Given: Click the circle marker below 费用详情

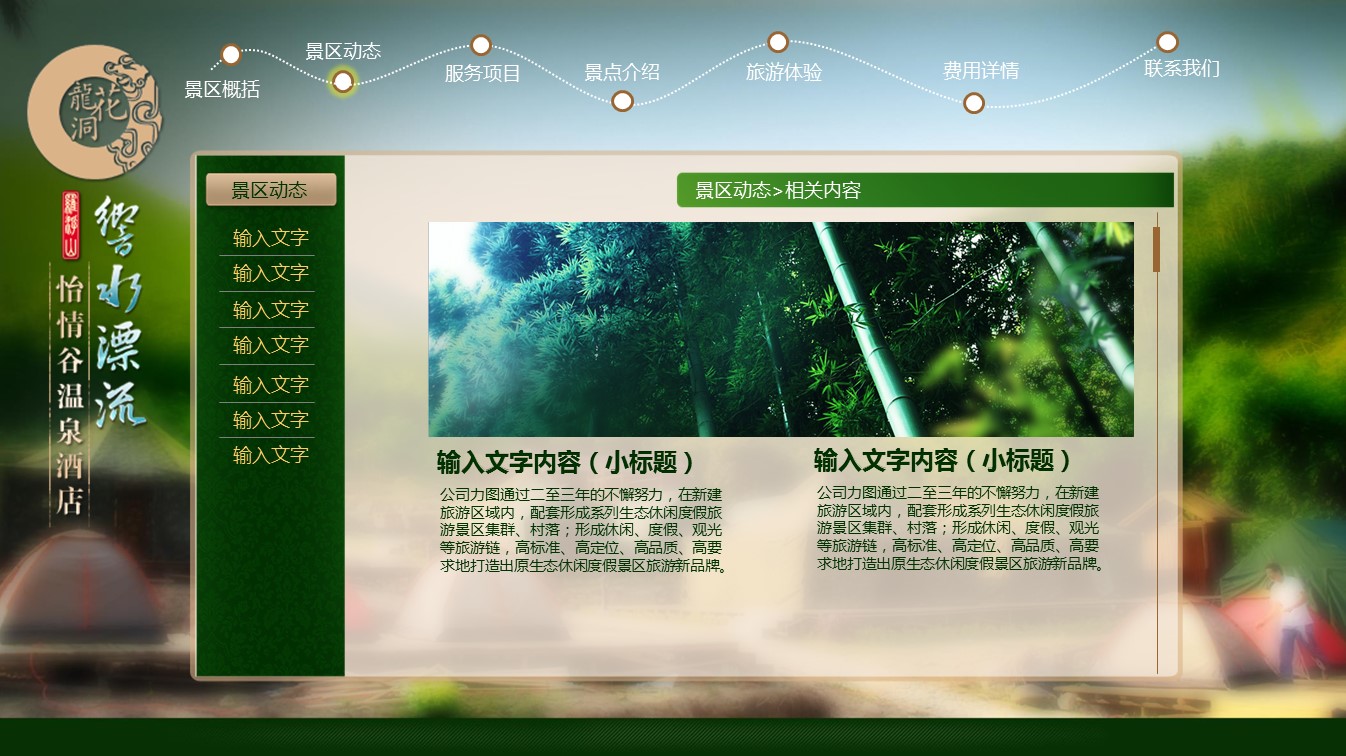Looking at the screenshot, I should [x=974, y=103].
